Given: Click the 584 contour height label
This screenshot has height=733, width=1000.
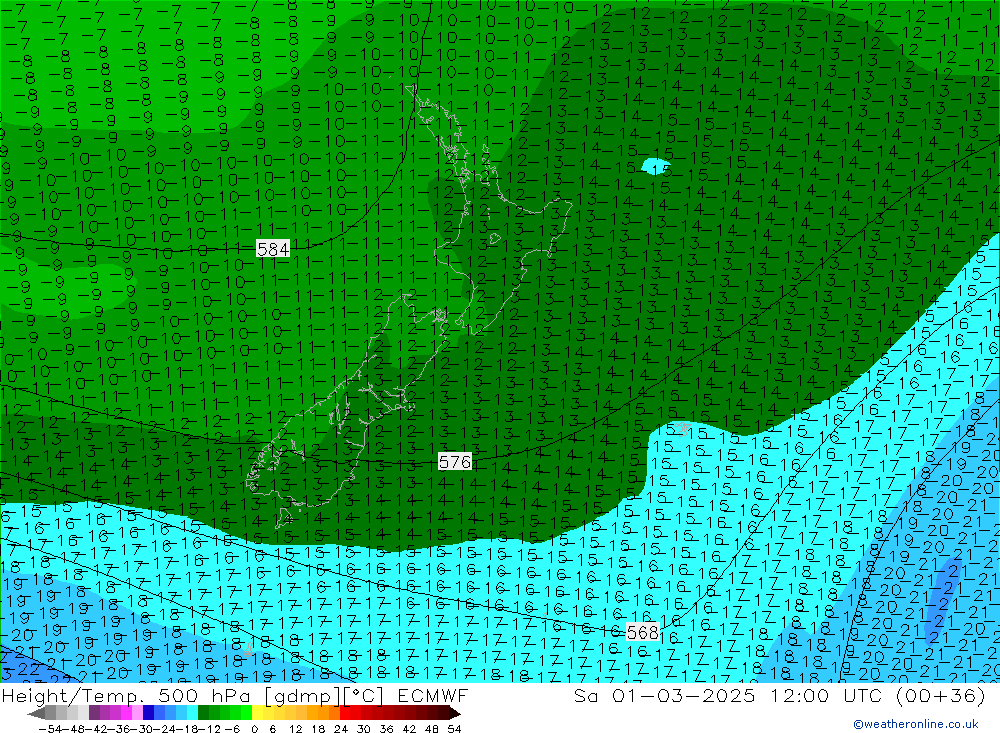Looking at the screenshot, I should 273,249.
